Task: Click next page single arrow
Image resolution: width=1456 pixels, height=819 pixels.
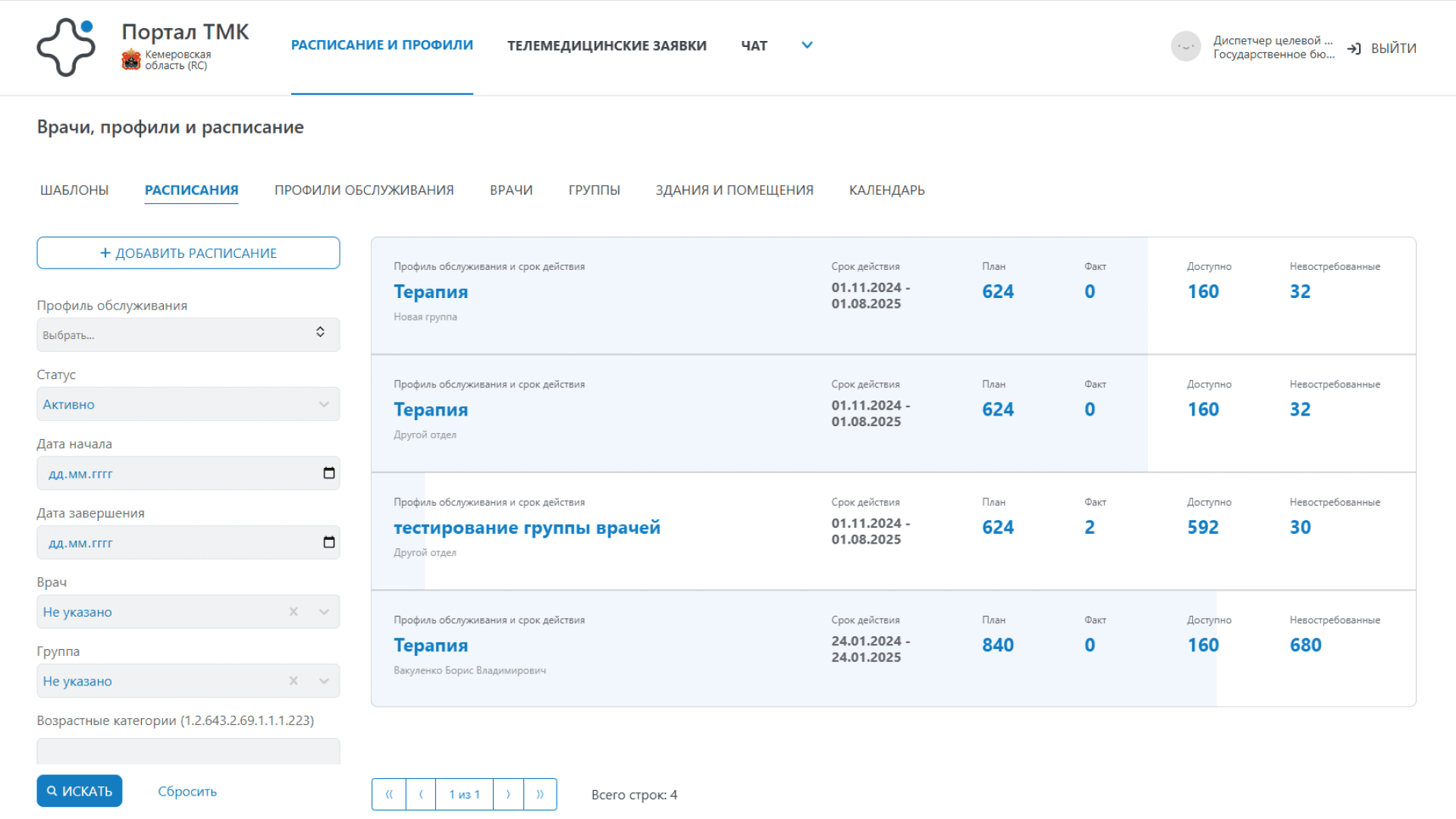Action: tap(508, 794)
